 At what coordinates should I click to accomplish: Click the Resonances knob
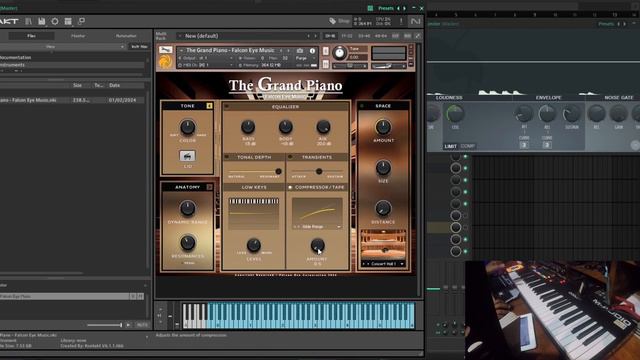point(187,243)
